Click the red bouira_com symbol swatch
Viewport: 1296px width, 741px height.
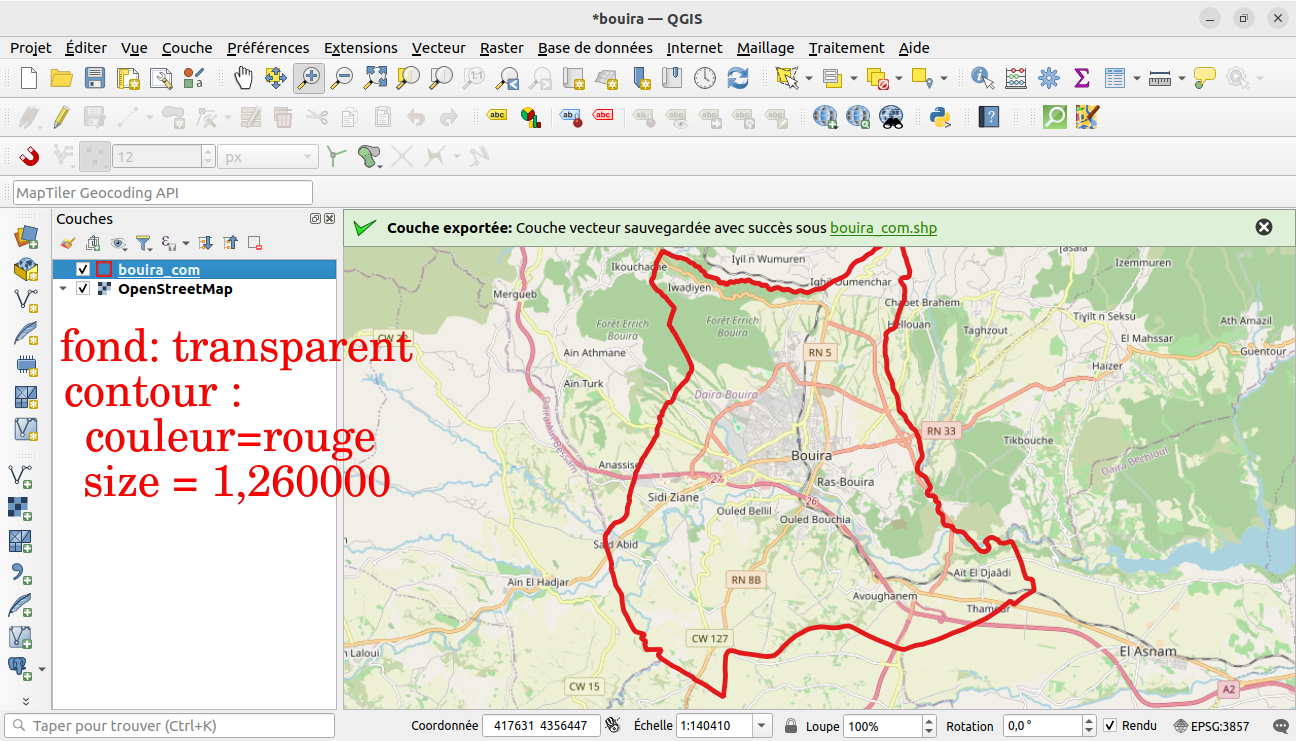(x=103, y=270)
